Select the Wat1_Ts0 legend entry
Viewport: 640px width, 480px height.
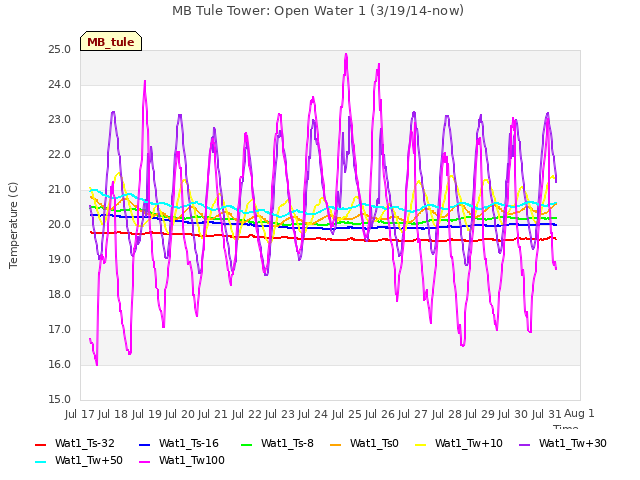click(x=364, y=443)
